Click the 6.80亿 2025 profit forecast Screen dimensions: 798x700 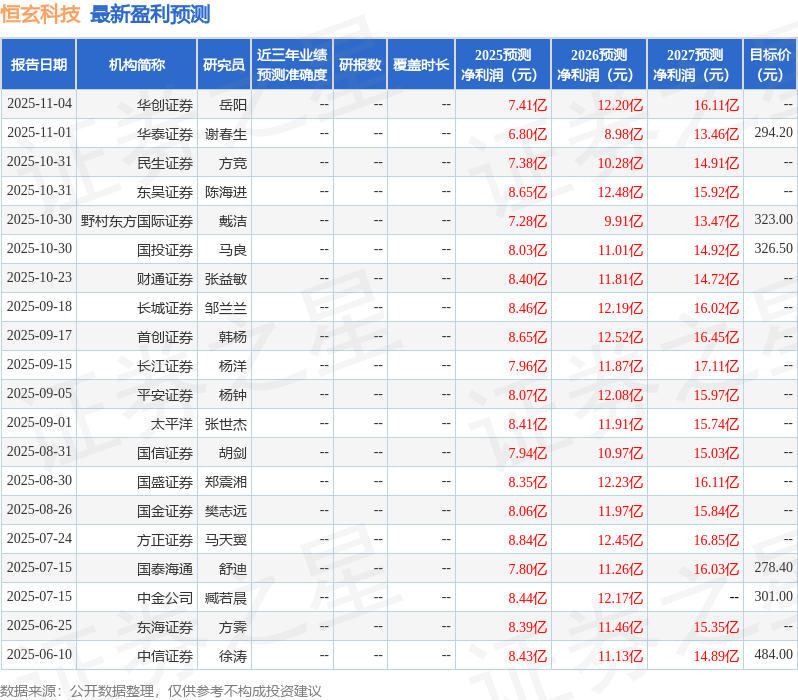[527, 133]
